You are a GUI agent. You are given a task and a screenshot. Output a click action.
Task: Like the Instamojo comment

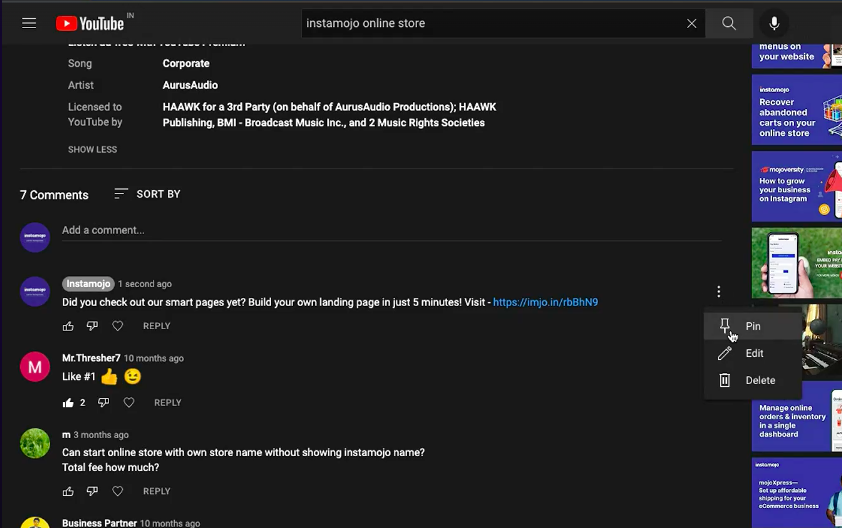[x=68, y=326]
